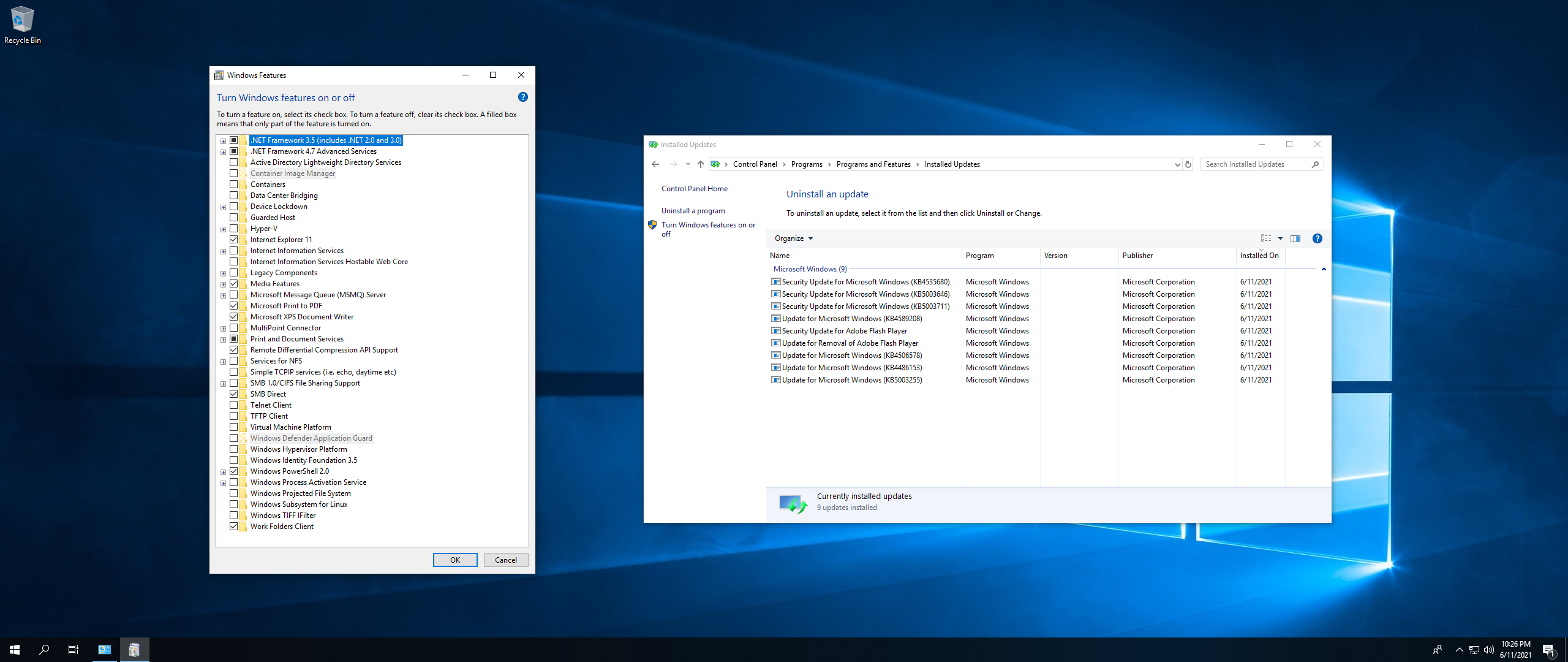This screenshot has height=662, width=1568.
Task: Open taskbar Search
Action: coord(44,650)
